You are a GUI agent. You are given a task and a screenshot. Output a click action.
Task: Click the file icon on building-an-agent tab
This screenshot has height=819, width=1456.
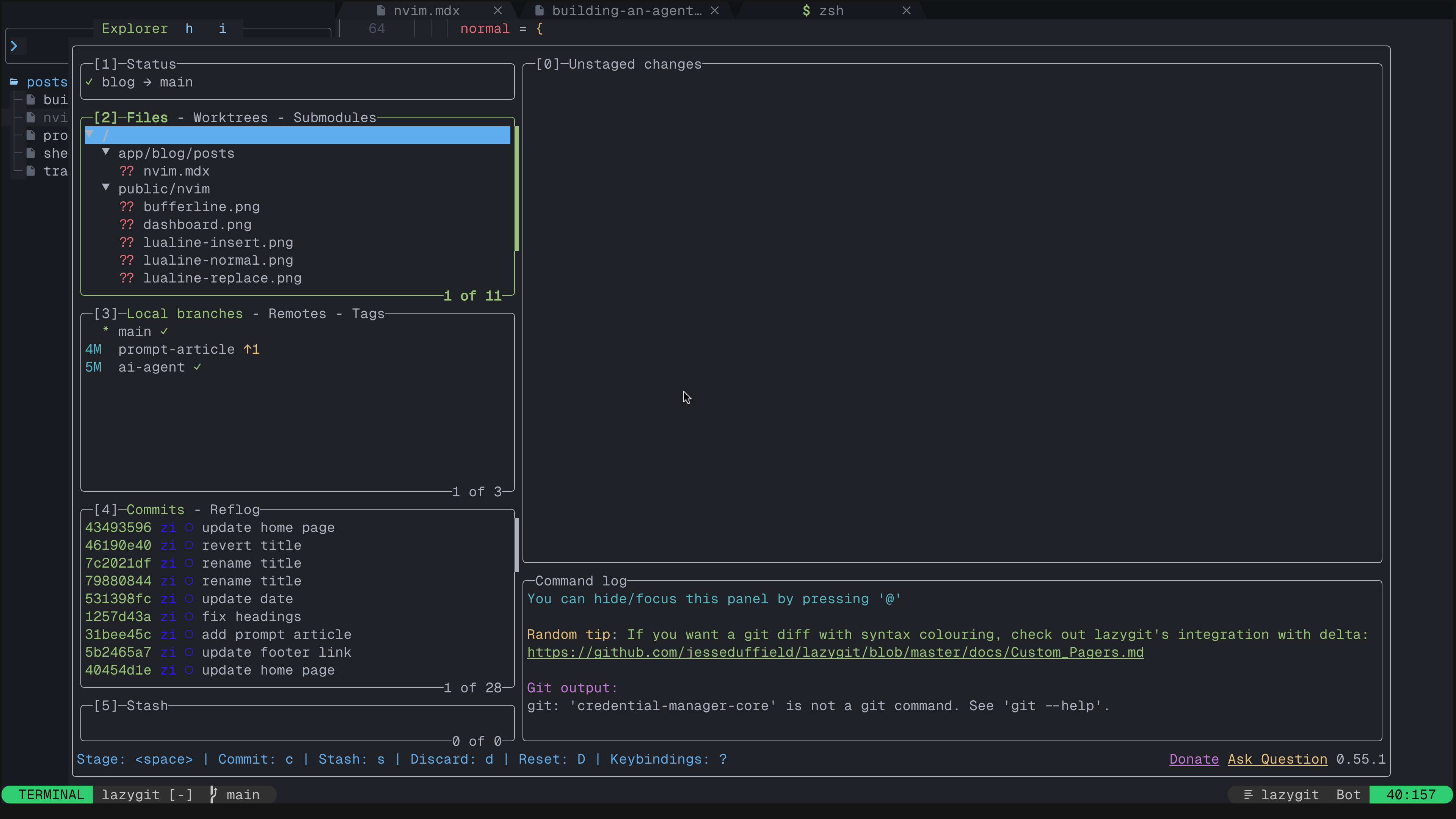pyautogui.click(x=539, y=11)
